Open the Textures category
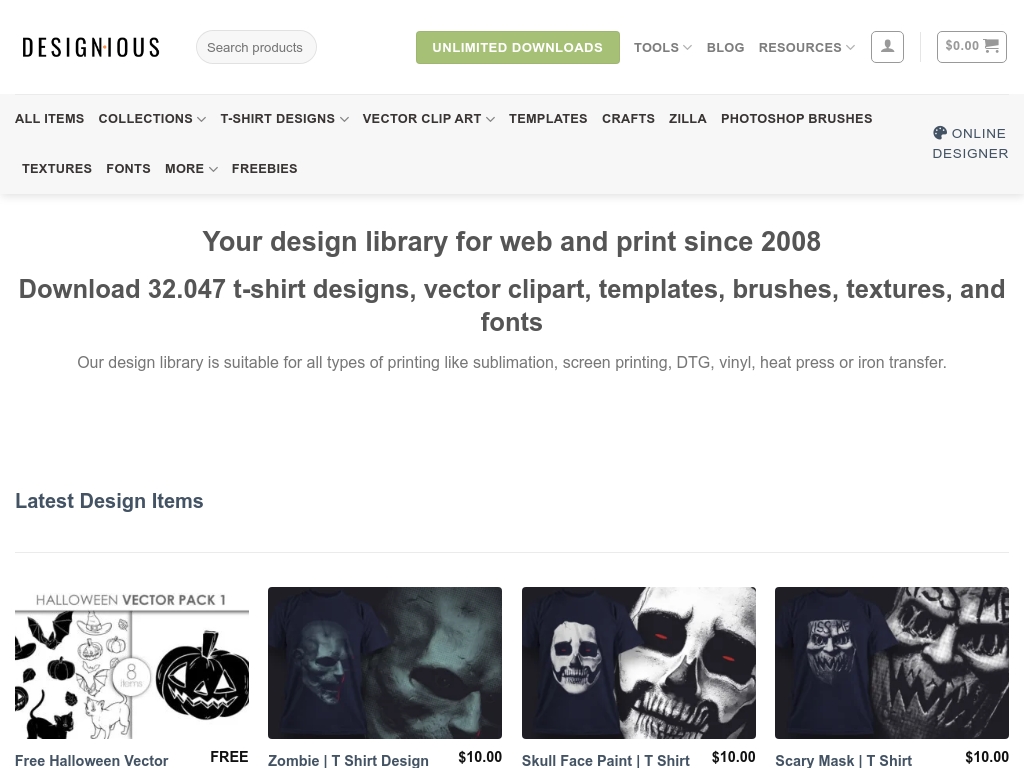This screenshot has width=1024, height=768. tap(57, 168)
